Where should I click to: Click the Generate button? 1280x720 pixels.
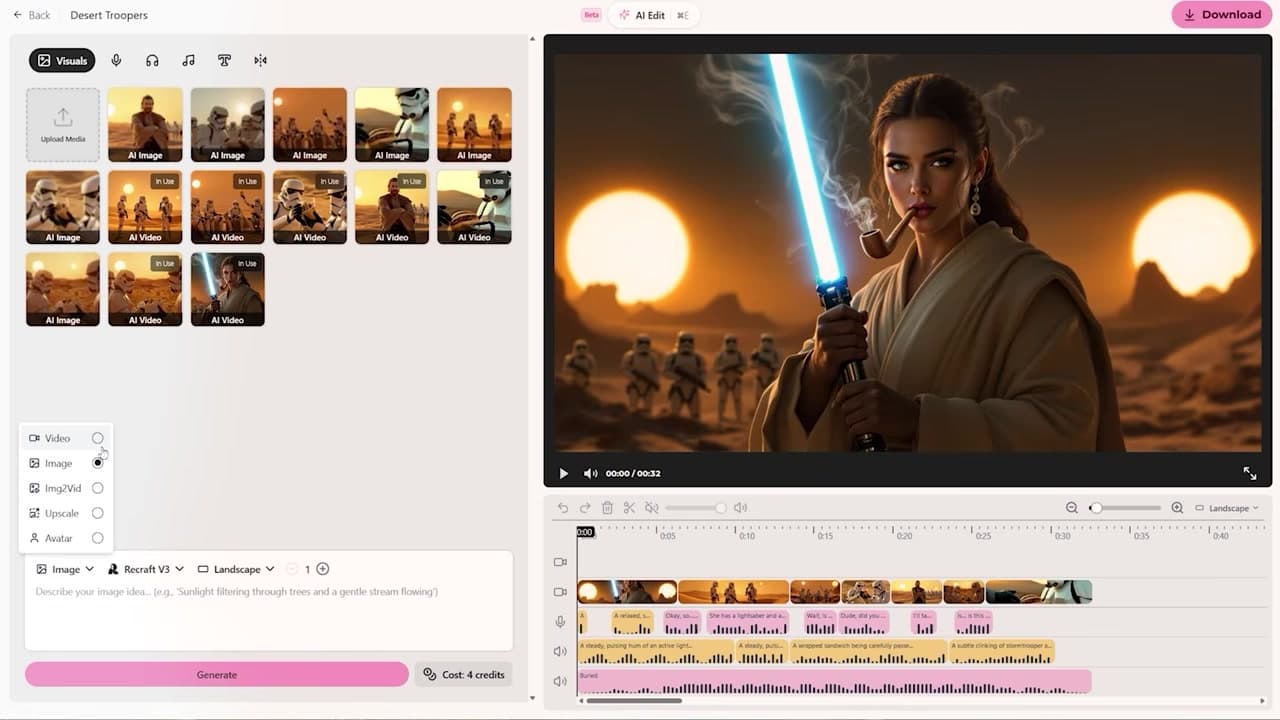coord(217,675)
